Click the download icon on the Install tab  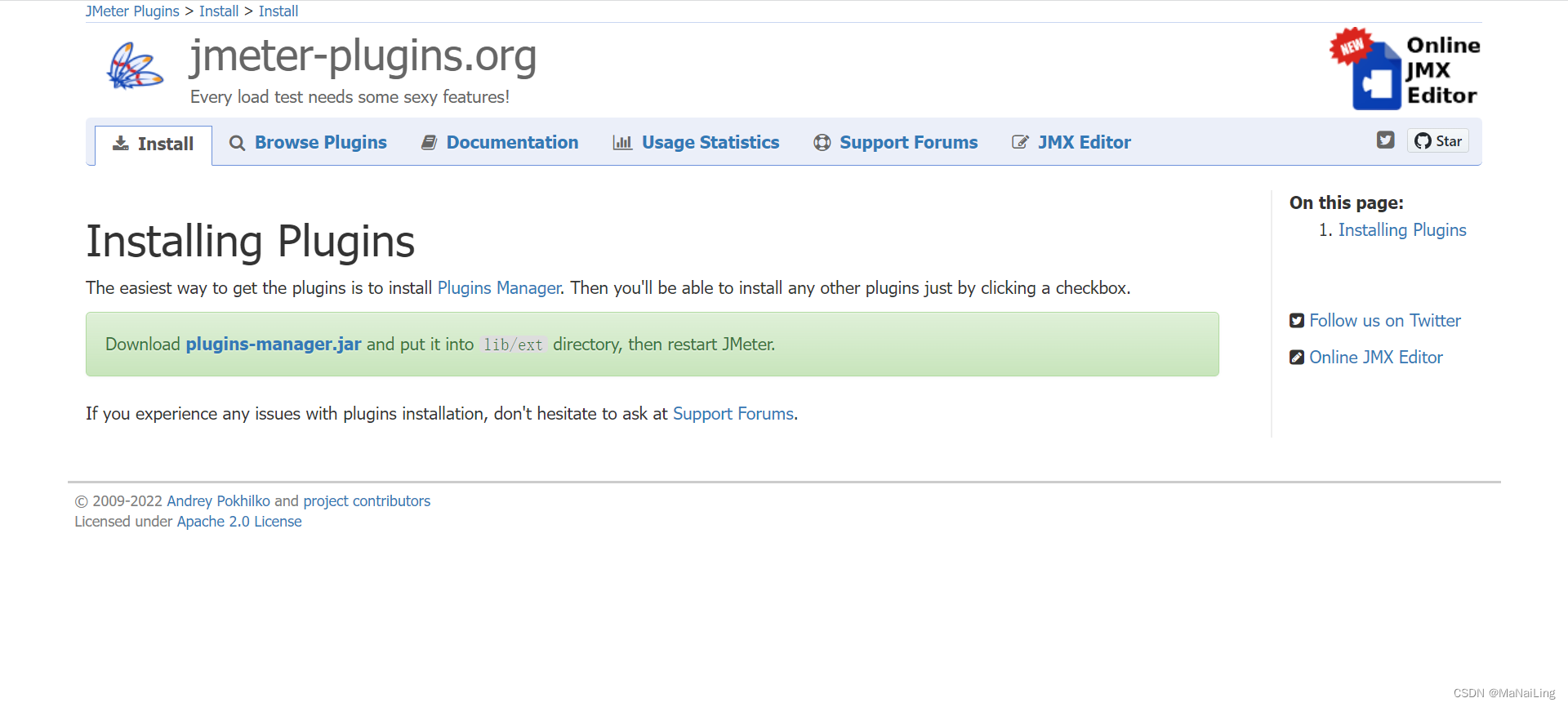coord(121,144)
